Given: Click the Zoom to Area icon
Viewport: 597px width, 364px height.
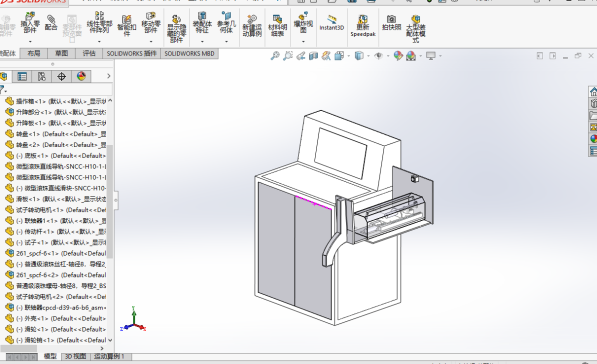Looking at the screenshot, I should (x=288, y=56).
